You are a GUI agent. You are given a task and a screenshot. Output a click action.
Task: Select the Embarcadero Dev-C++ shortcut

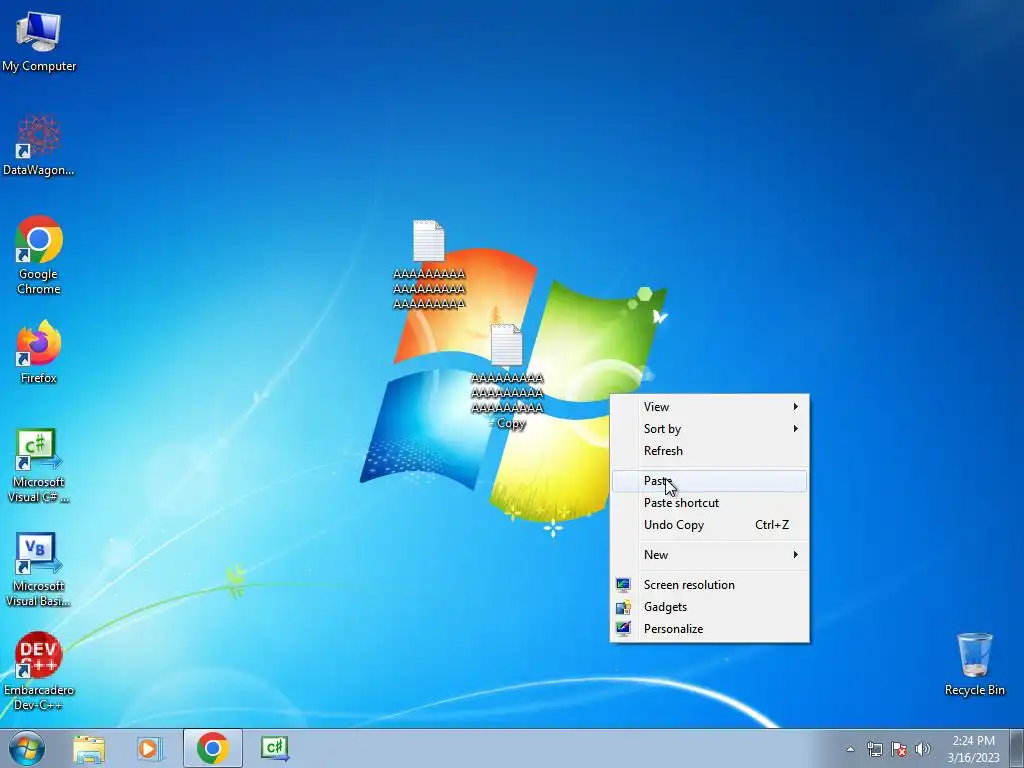(x=39, y=671)
